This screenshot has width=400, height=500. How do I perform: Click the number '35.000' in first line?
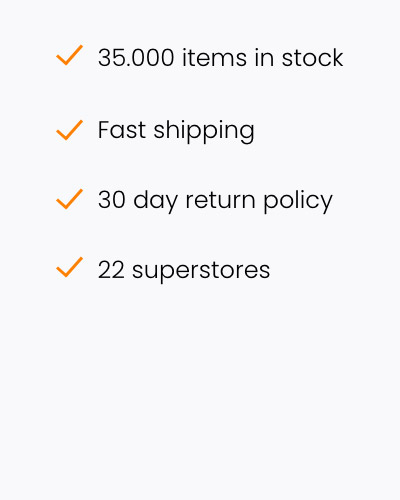pos(136,58)
